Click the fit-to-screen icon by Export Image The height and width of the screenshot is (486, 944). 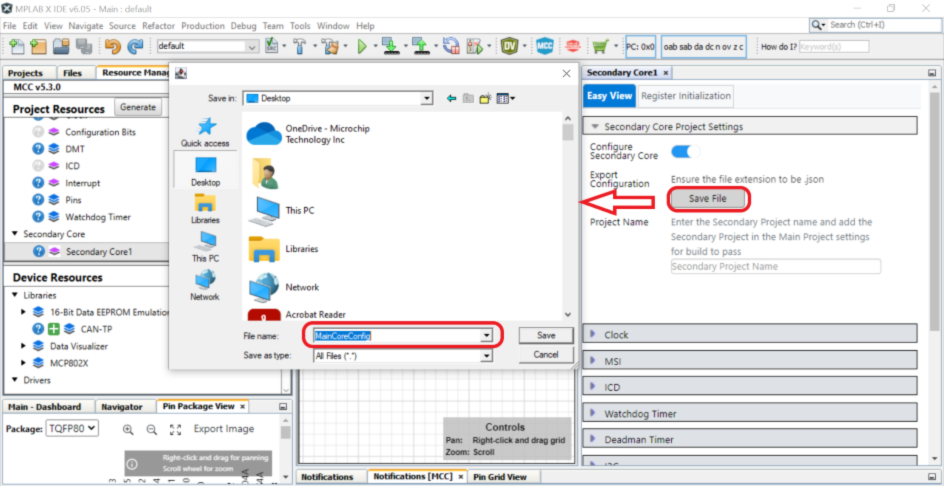pyautogui.click(x=176, y=429)
